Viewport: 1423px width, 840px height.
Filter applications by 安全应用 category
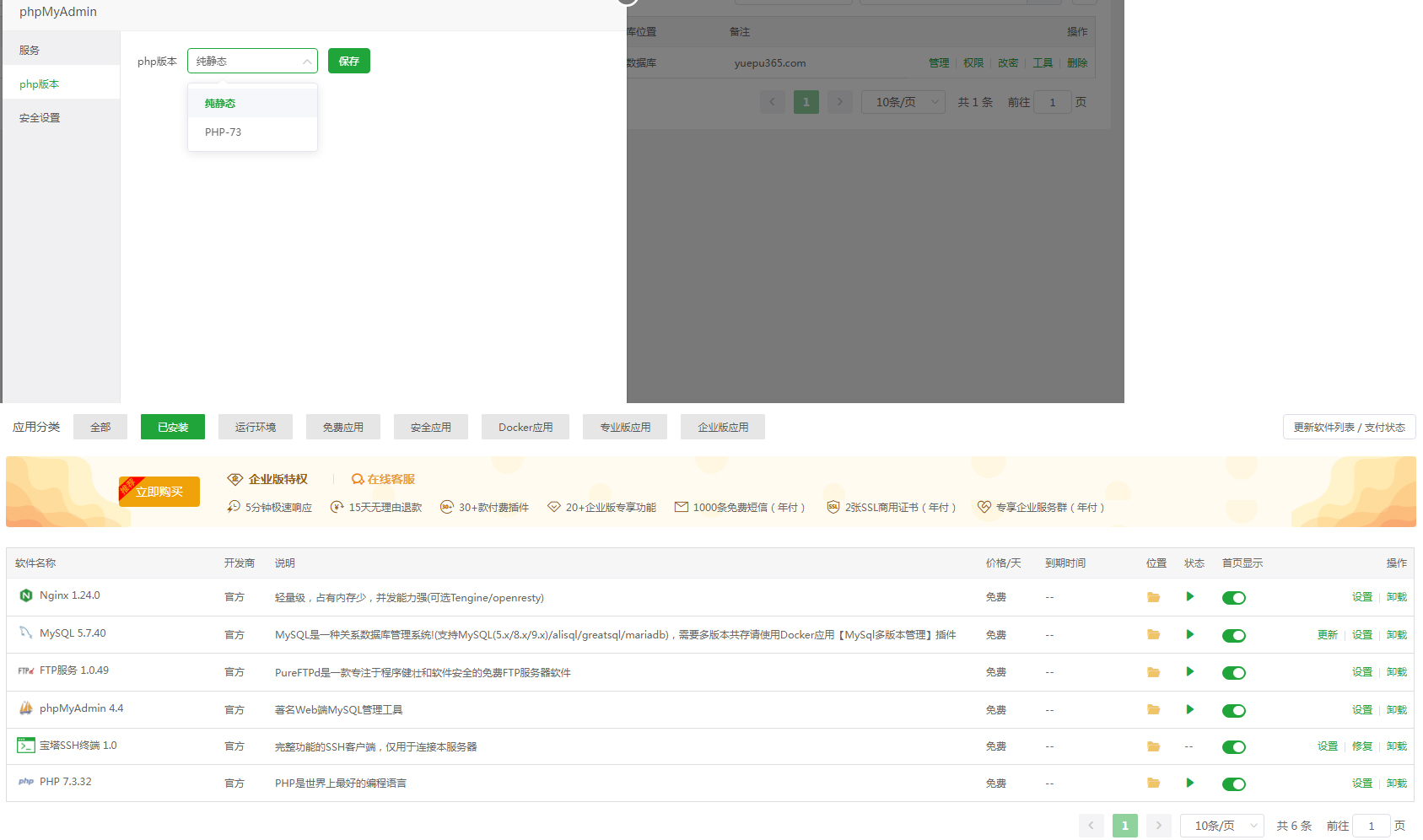pos(431,427)
